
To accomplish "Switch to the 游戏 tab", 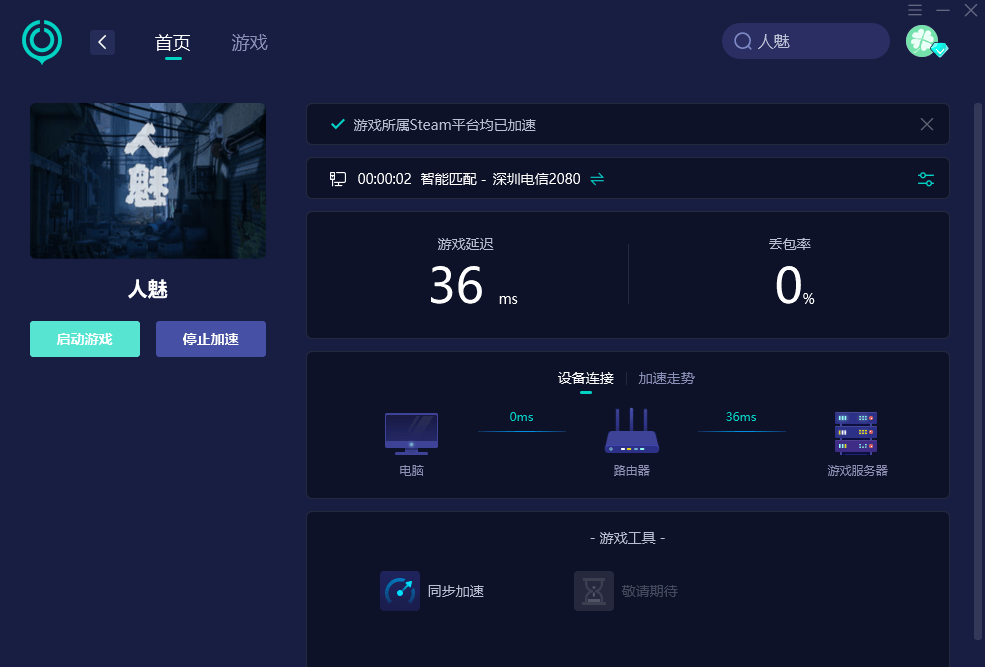I will pos(249,43).
